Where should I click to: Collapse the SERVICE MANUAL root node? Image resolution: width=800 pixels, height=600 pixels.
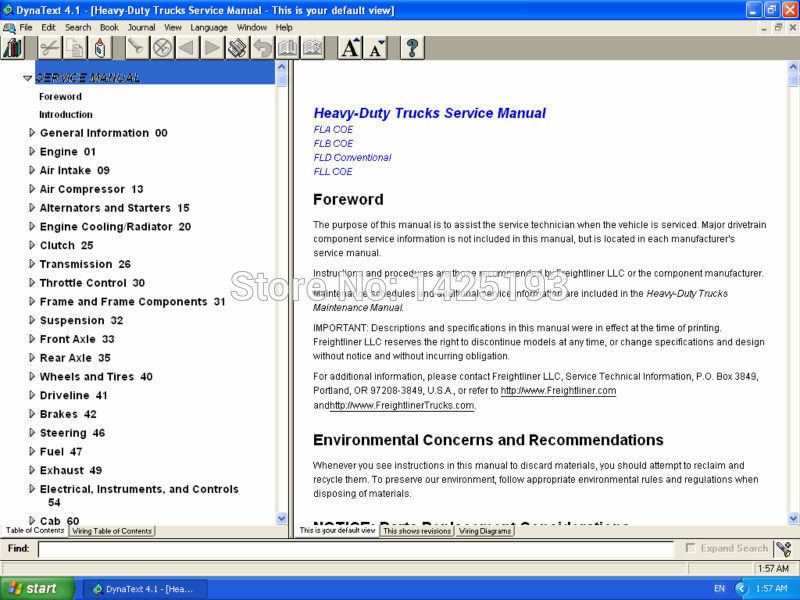point(28,78)
